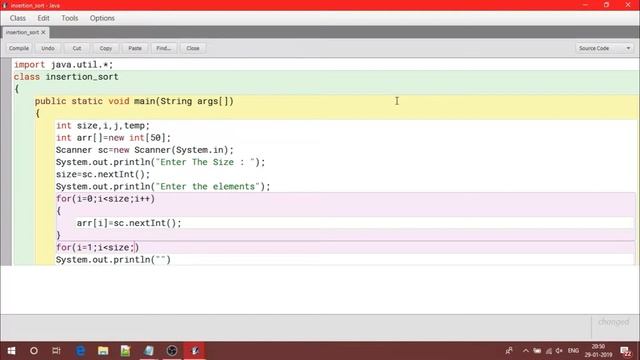This screenshot has width=640, height=360.
Task: Click the 'for(i=0;i<size;i++)' line
Action: [105, 199]
